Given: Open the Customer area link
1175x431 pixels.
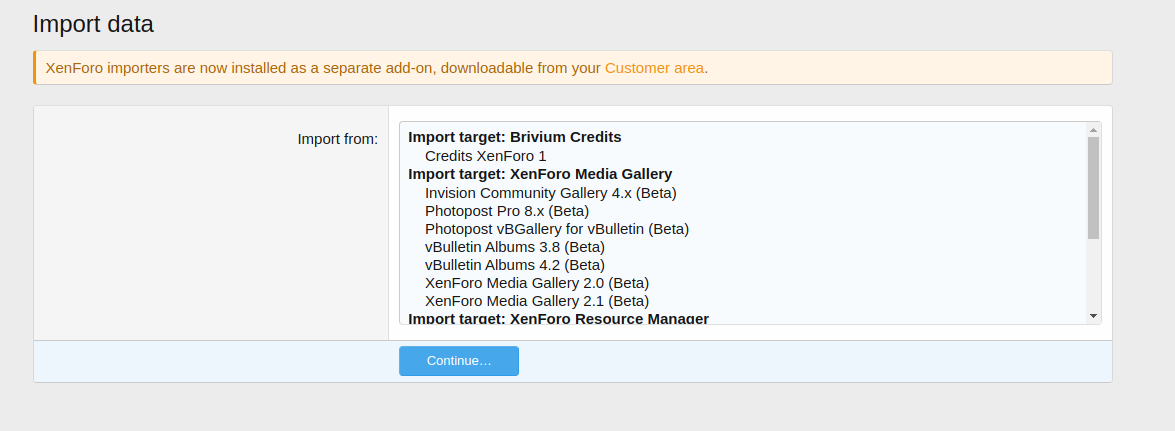Looking at the screenshot, I should coord(654,68).
